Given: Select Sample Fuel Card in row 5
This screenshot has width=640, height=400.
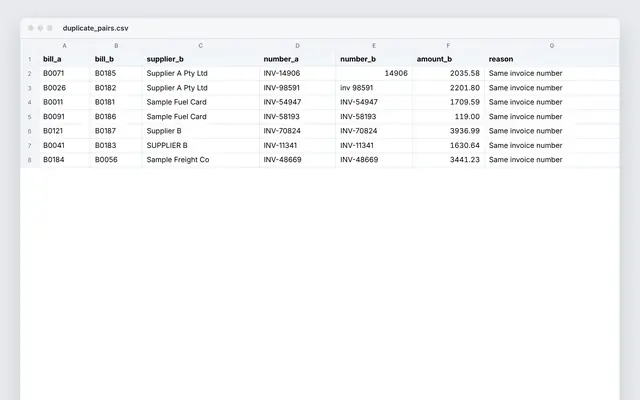Looking at the screenshot, I should pyautogui.click(x=201, y=117).
